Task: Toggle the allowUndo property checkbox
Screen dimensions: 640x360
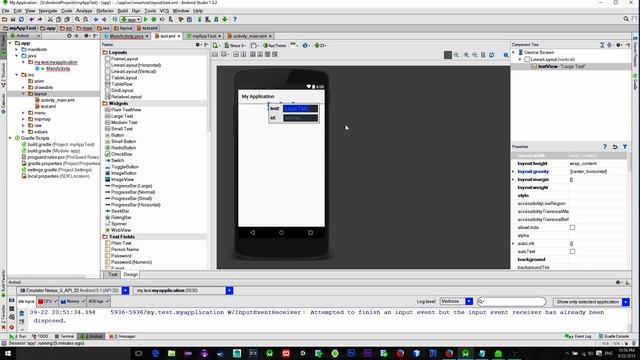Action: (572, 227)
